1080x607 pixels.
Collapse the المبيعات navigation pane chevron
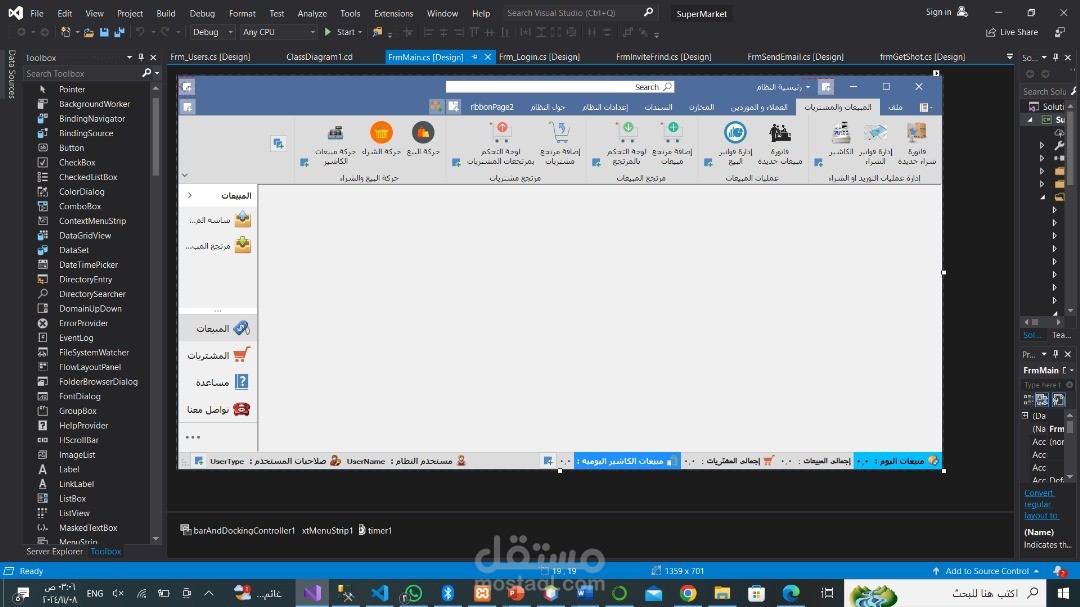(x=189, y=196)
